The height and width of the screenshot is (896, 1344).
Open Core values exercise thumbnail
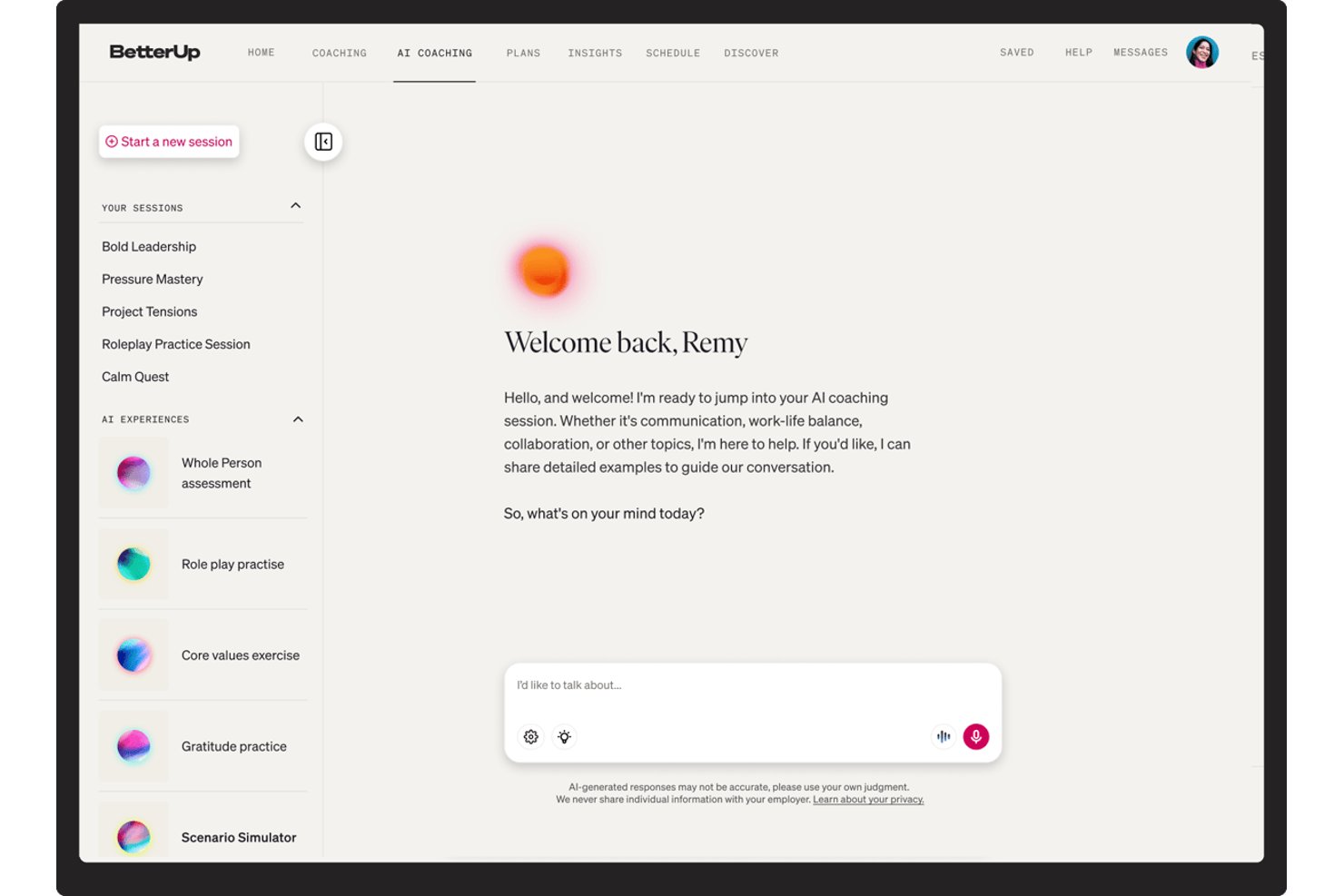pyautogui.click(x=133, y=655)
